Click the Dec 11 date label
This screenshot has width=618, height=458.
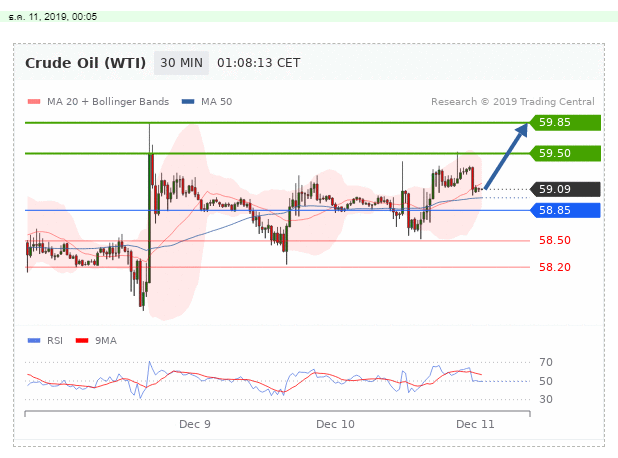click(475, 424)
